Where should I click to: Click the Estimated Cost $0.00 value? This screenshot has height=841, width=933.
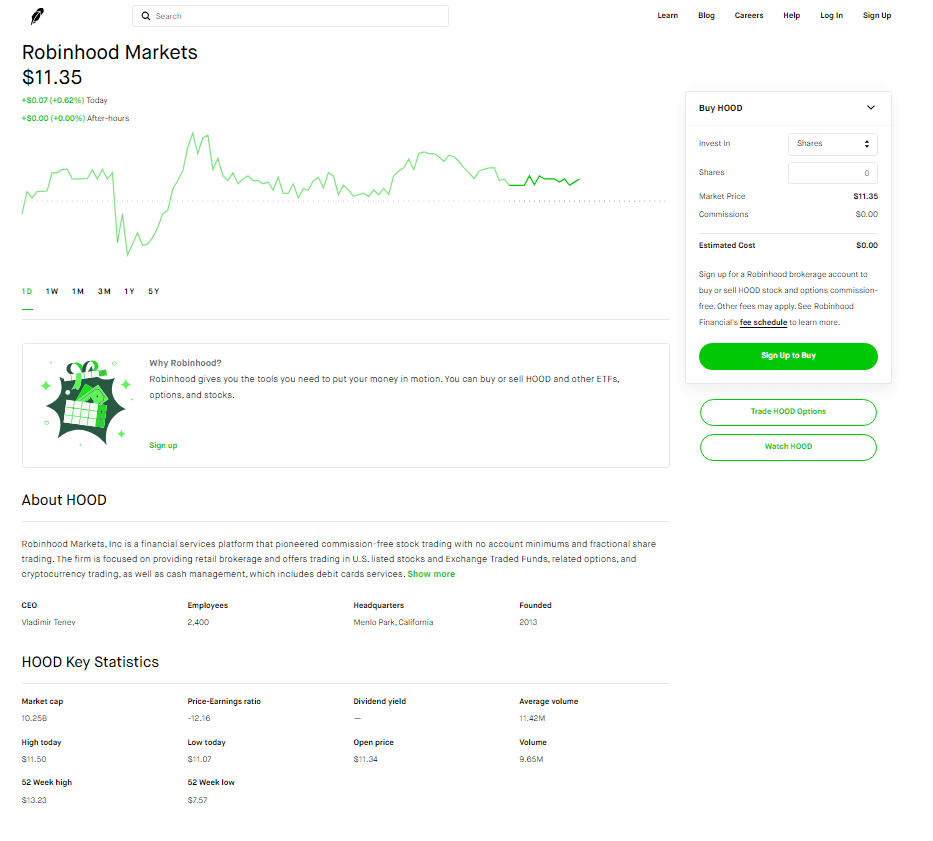pos(866,245)
